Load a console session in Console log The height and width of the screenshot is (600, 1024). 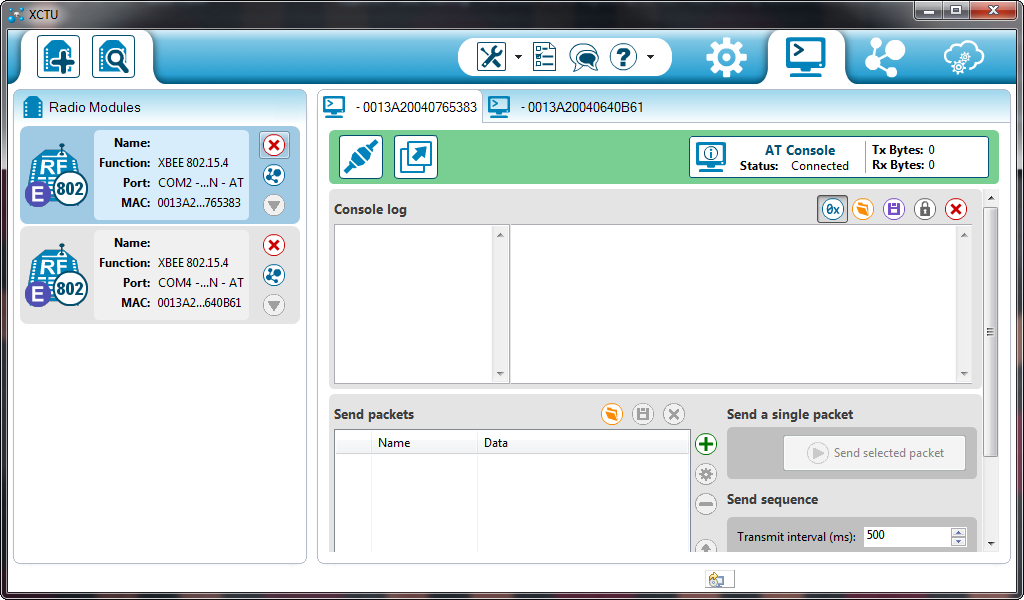[863, 210]
